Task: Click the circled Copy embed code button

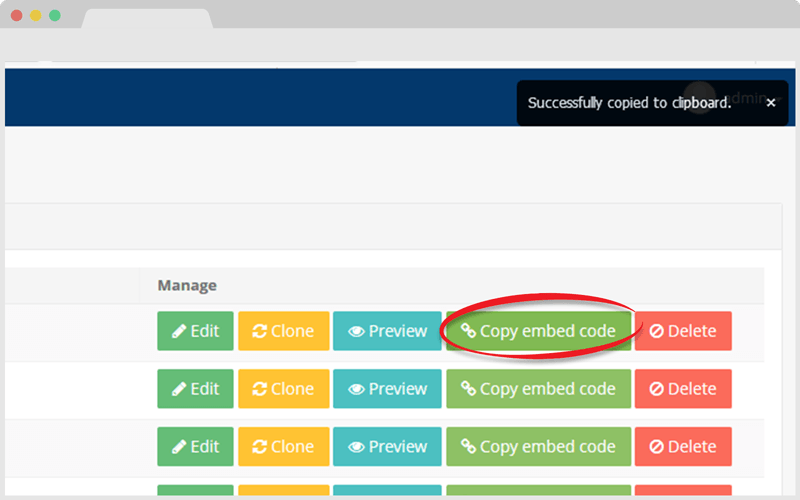Action: [538, 331]
